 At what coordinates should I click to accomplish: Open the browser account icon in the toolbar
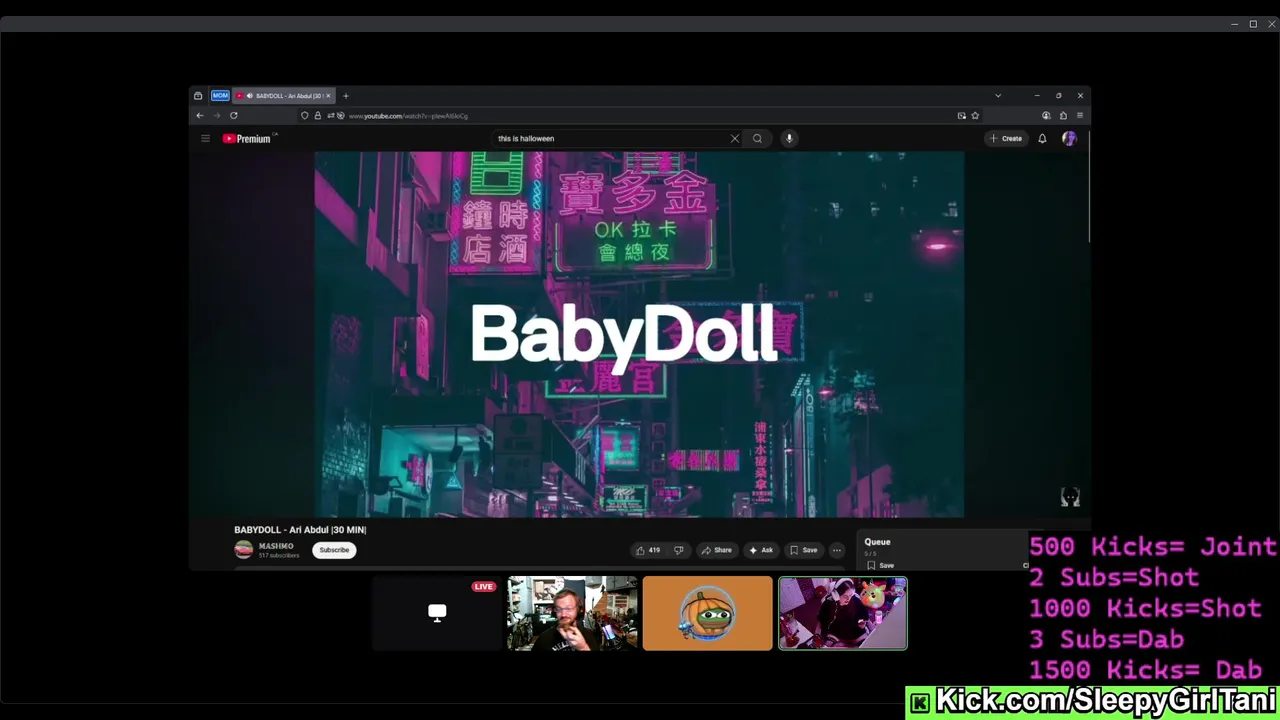click(x=1046, y=116)
